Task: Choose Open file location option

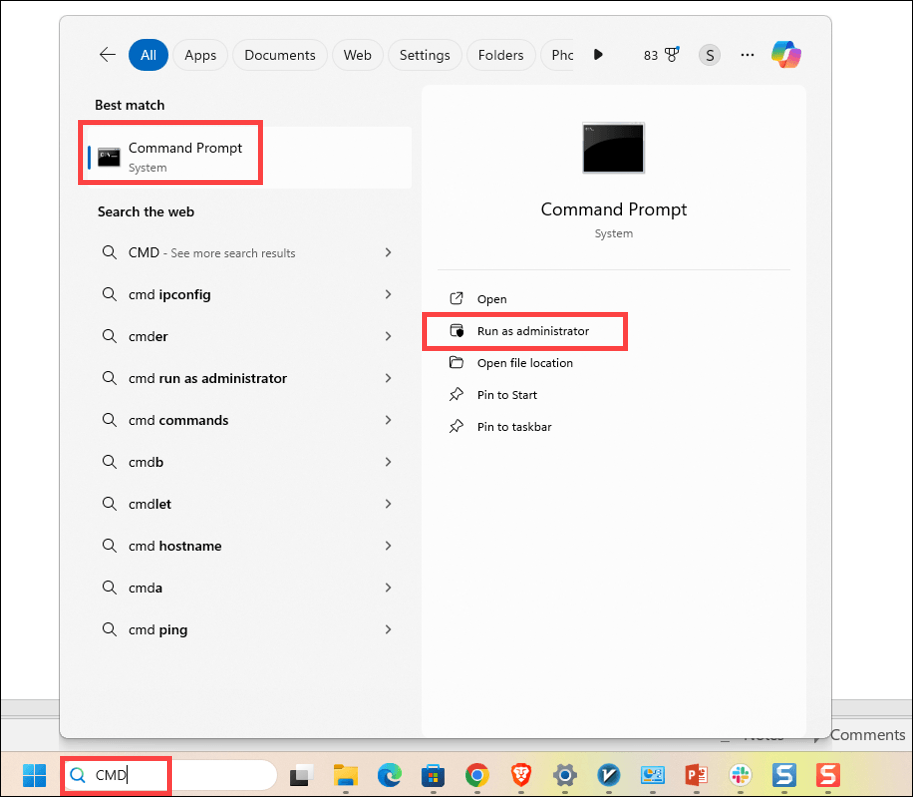Action: click(x=524, y=363)
